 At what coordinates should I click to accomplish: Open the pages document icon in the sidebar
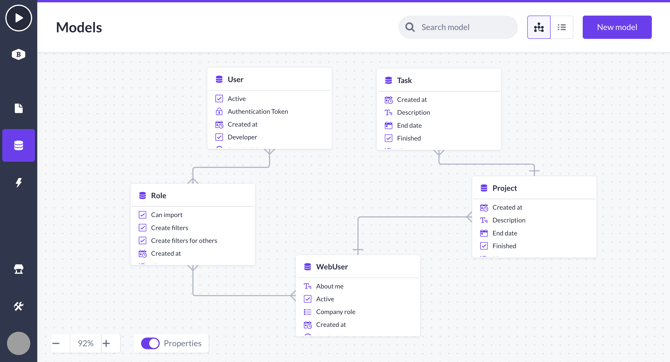pos(18,108)
